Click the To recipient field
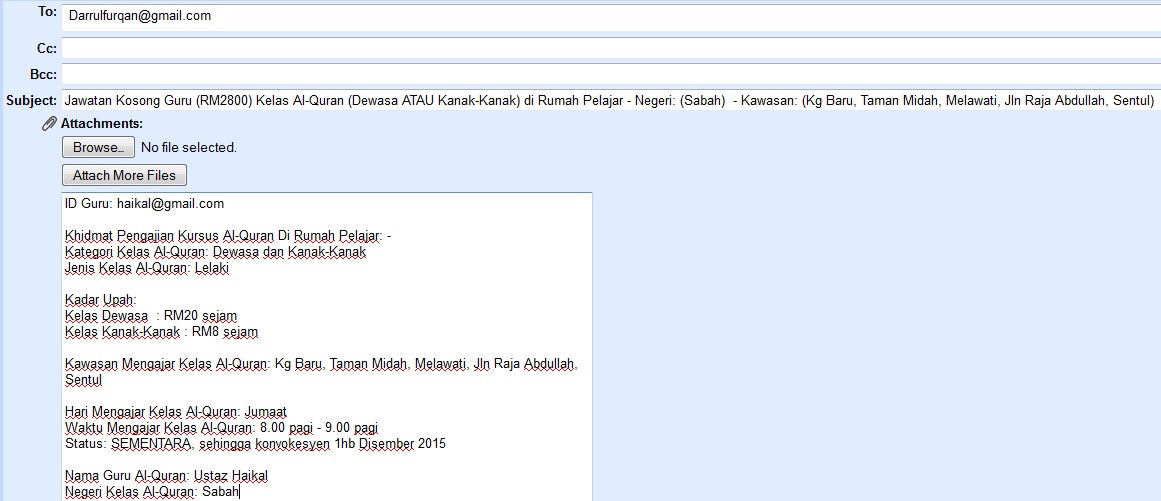Image resolution: width=1161 pixels, height=501 pixels. click(x=611, y=18)
